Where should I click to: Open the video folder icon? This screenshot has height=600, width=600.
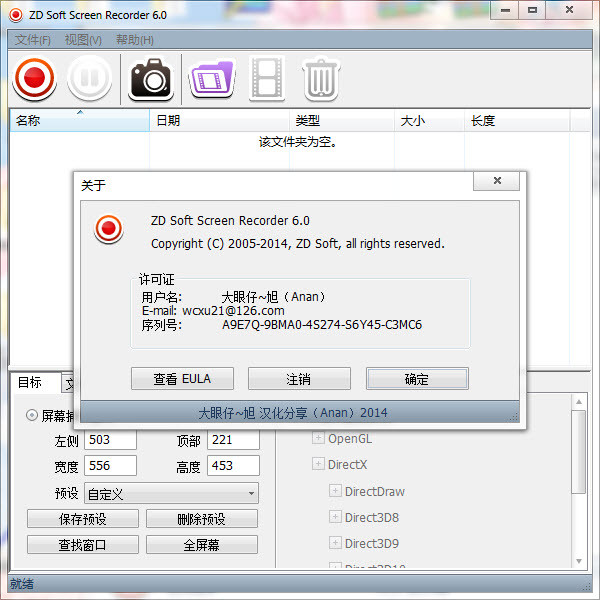[212, 79]
